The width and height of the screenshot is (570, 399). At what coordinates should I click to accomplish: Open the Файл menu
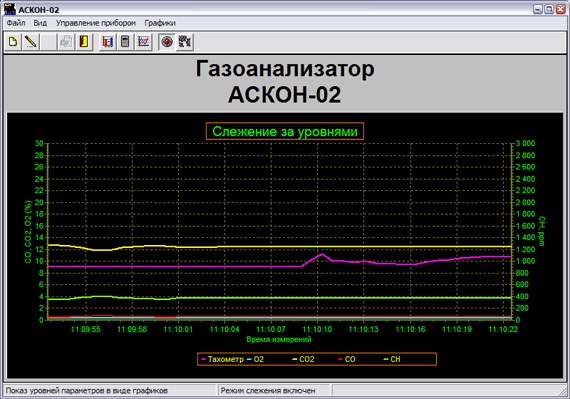(16, 23)
